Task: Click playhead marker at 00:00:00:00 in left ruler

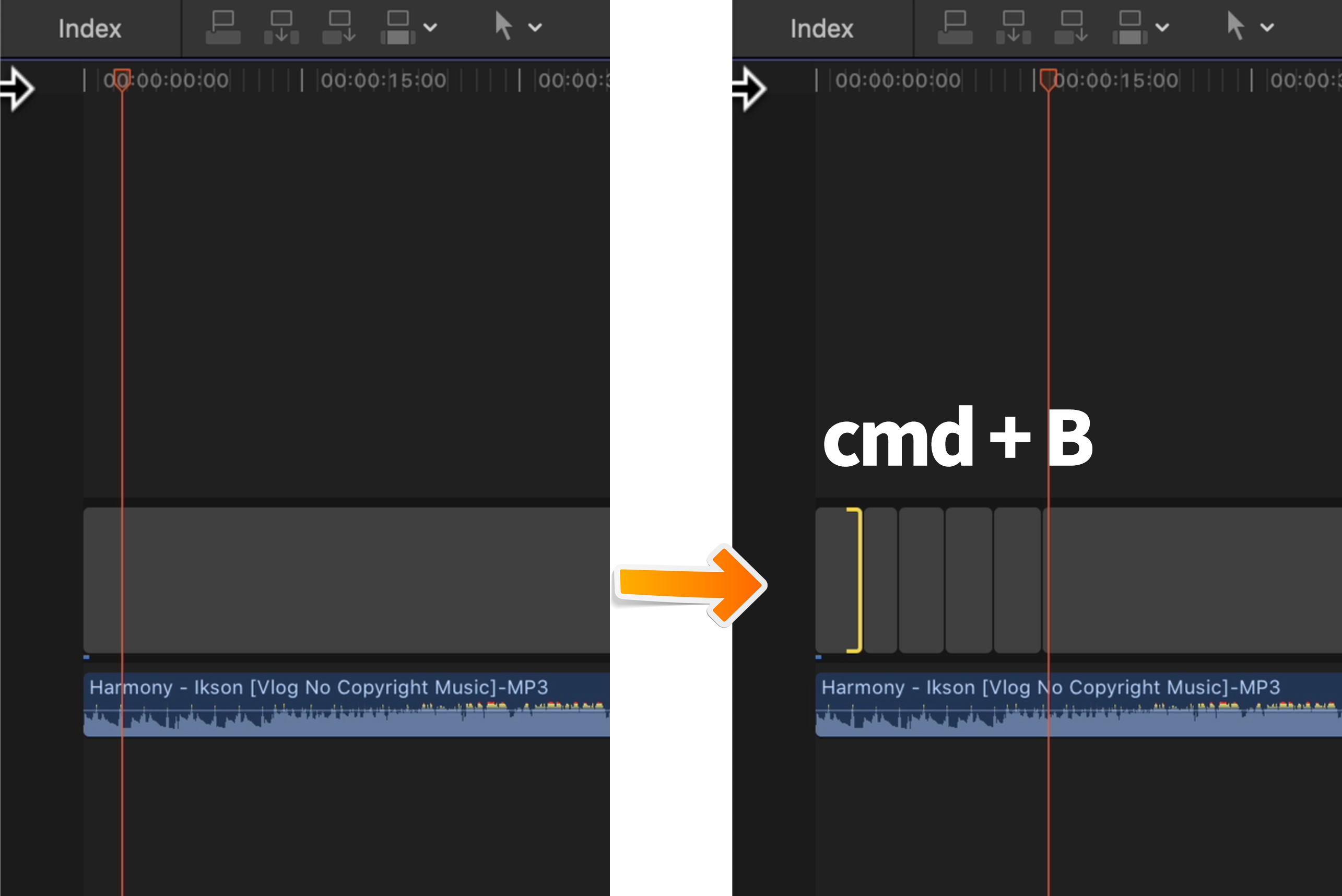Action: tap(122, 79)
